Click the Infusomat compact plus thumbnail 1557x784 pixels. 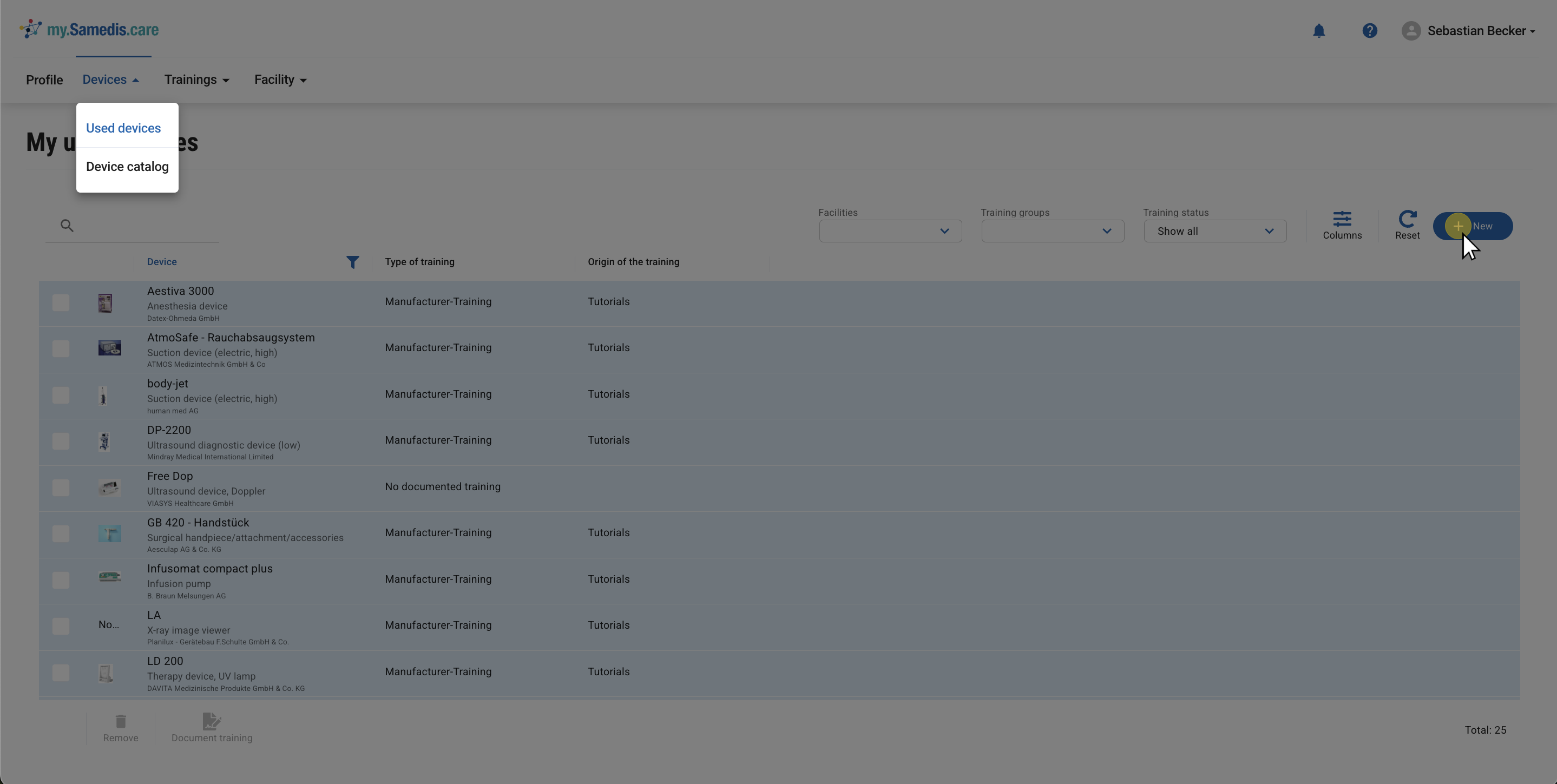click(x=109, y=577)
